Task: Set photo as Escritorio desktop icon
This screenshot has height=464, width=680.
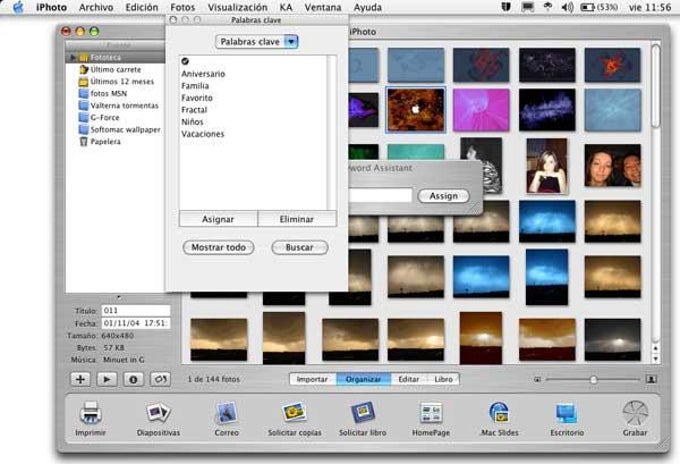Action: (x=567, y=412)
